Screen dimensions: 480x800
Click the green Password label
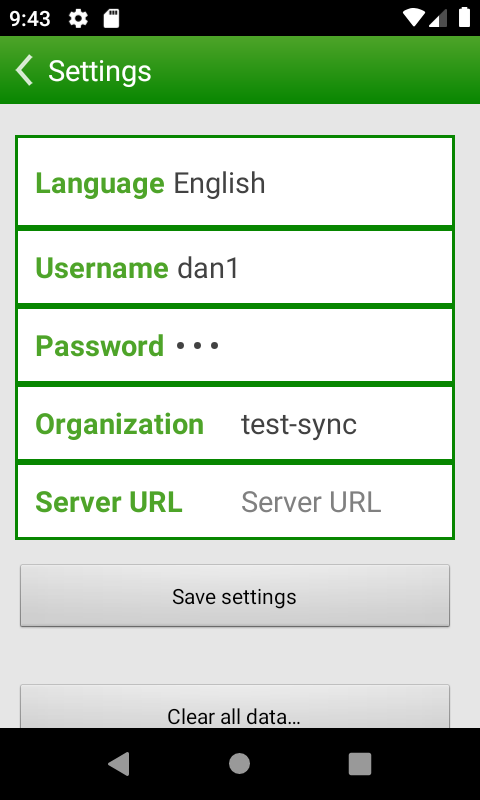[x=99, y=346]
